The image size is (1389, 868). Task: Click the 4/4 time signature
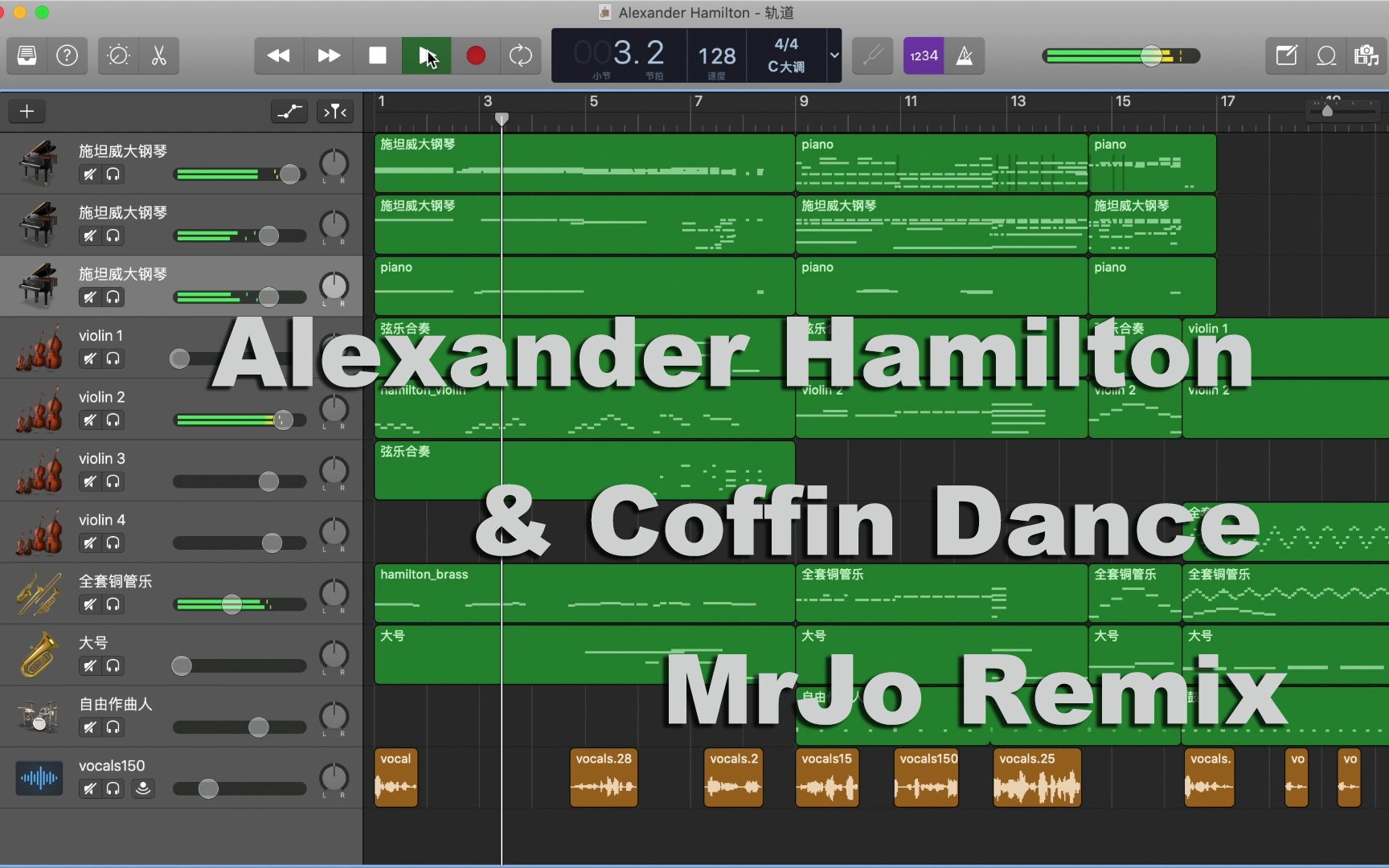[x=786, y=44]
